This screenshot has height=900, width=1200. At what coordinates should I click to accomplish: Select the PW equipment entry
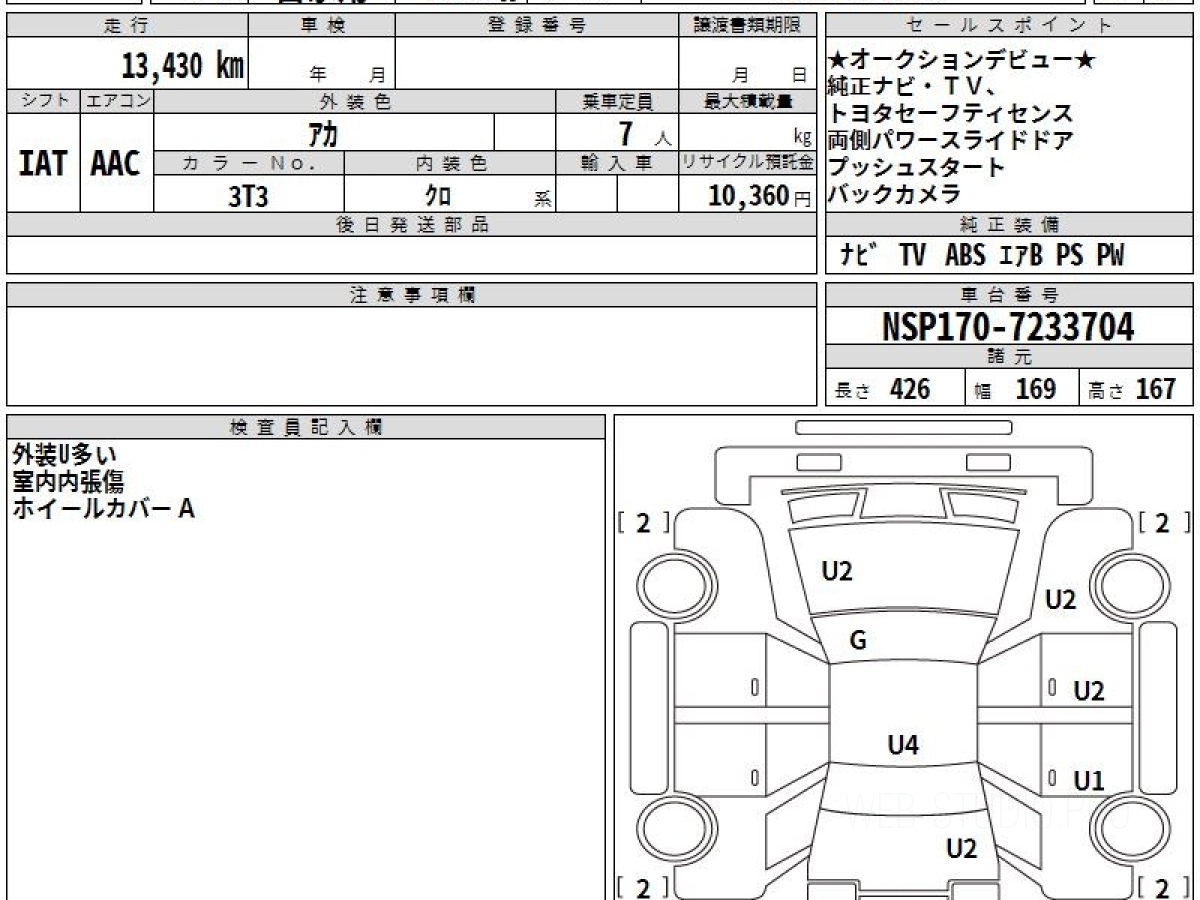pyautogui.click(x=1110, y=256)
